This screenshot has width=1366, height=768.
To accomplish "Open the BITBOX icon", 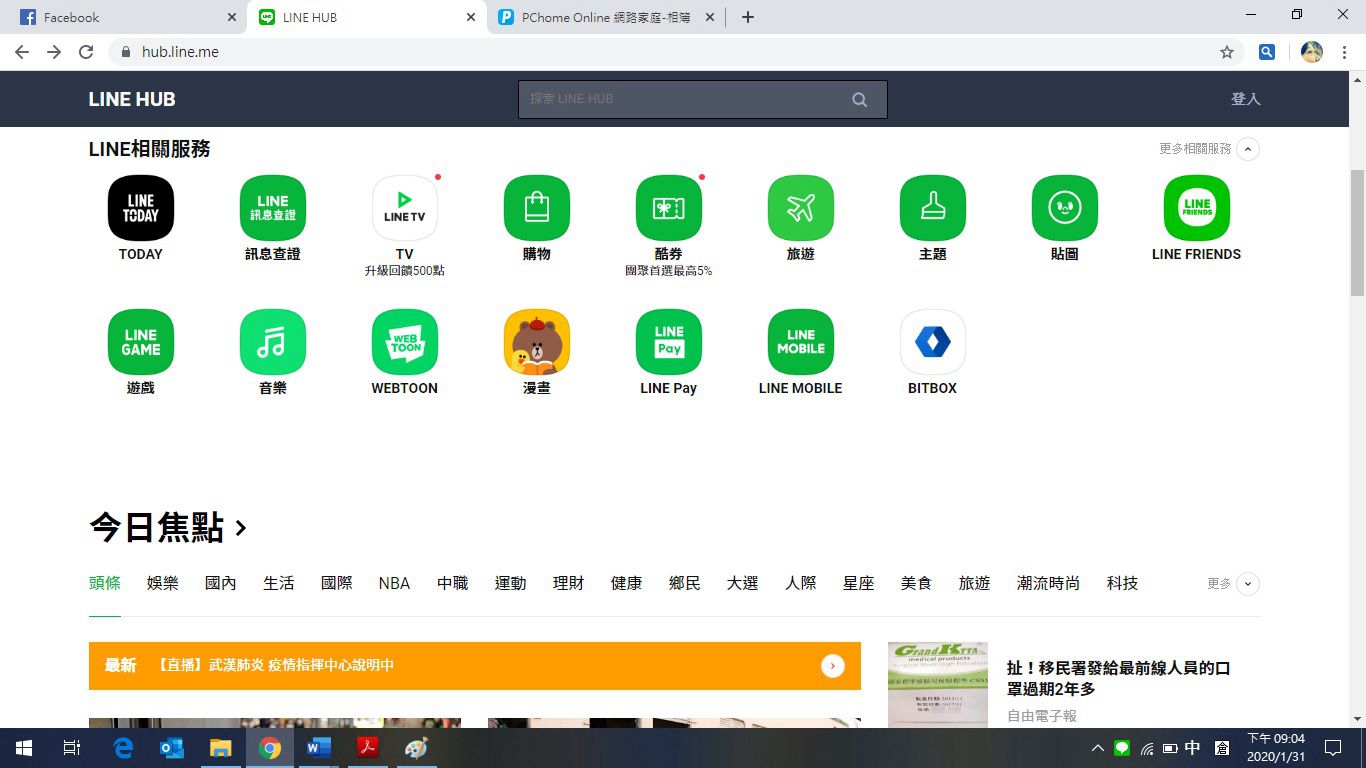I will pyautogui.click(x=933, y=342).
